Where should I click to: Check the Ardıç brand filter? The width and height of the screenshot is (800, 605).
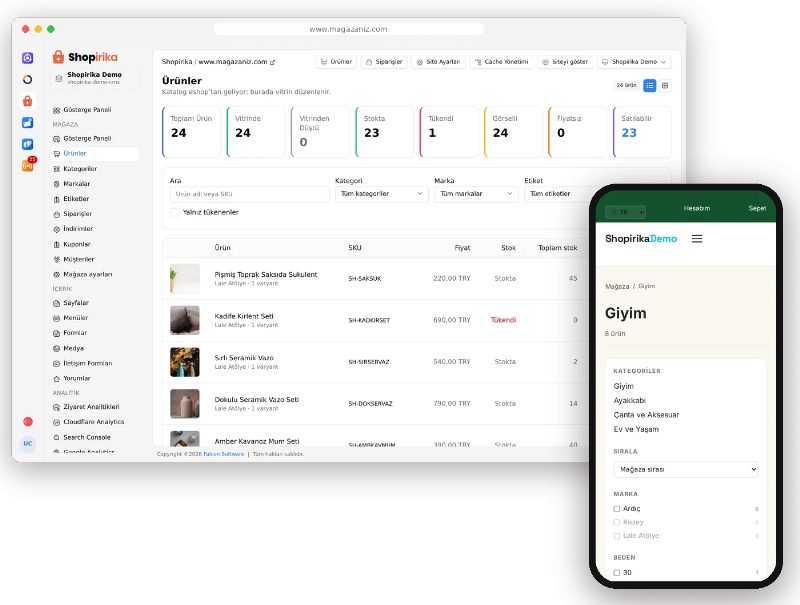[x=617, y=509]
